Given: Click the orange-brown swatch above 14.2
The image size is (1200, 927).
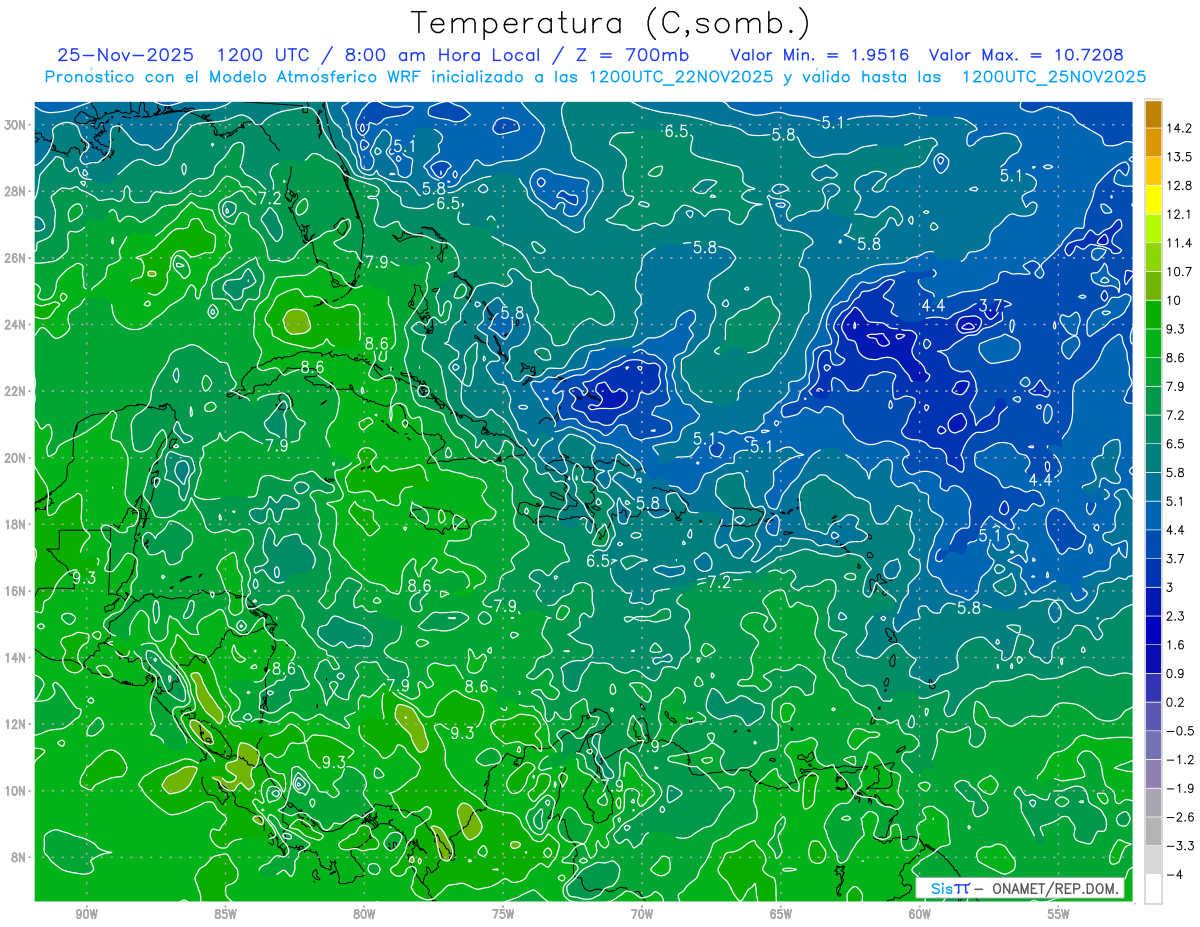Looking at the screenshot, I should pos(1153,114).
